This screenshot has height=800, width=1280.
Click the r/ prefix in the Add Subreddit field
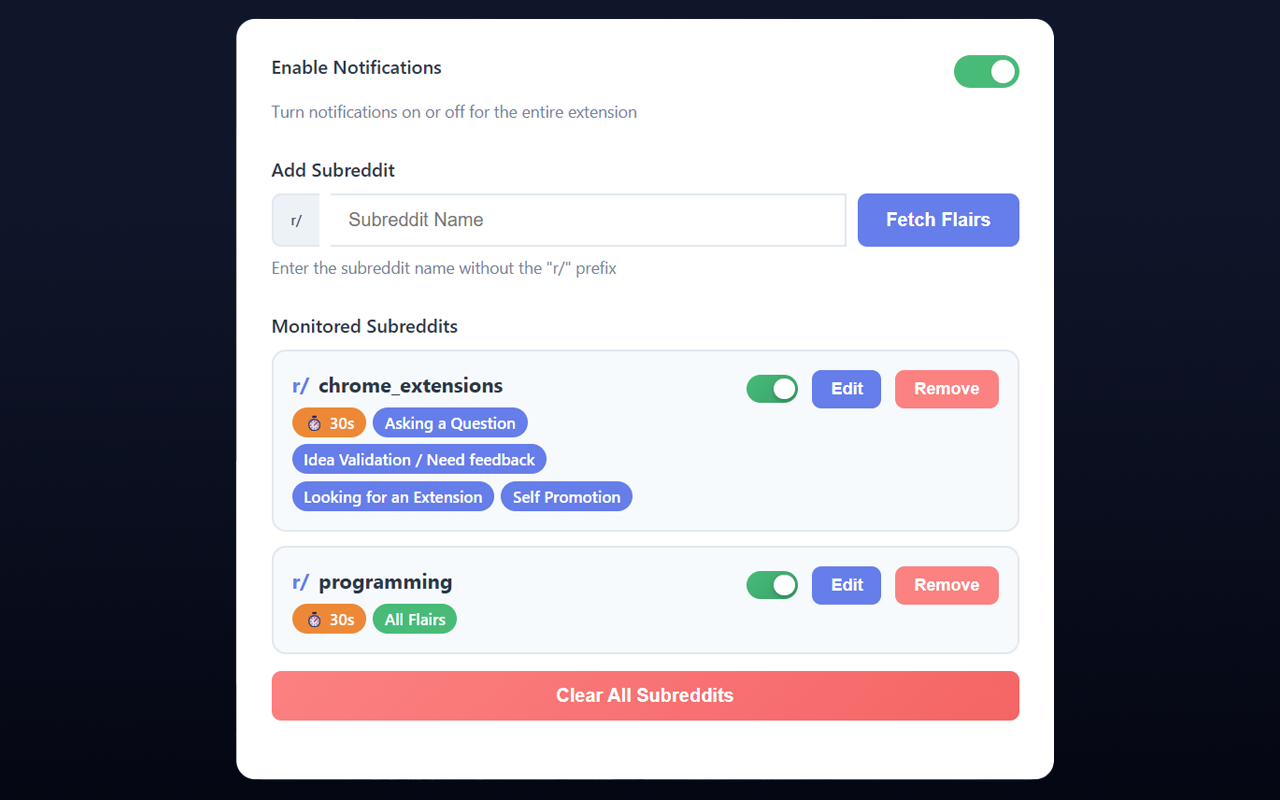click(x=295, y=220)
